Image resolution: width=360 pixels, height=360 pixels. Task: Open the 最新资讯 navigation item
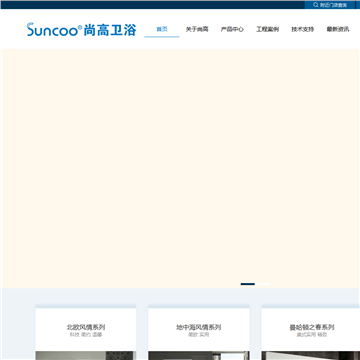coord(338,29)
